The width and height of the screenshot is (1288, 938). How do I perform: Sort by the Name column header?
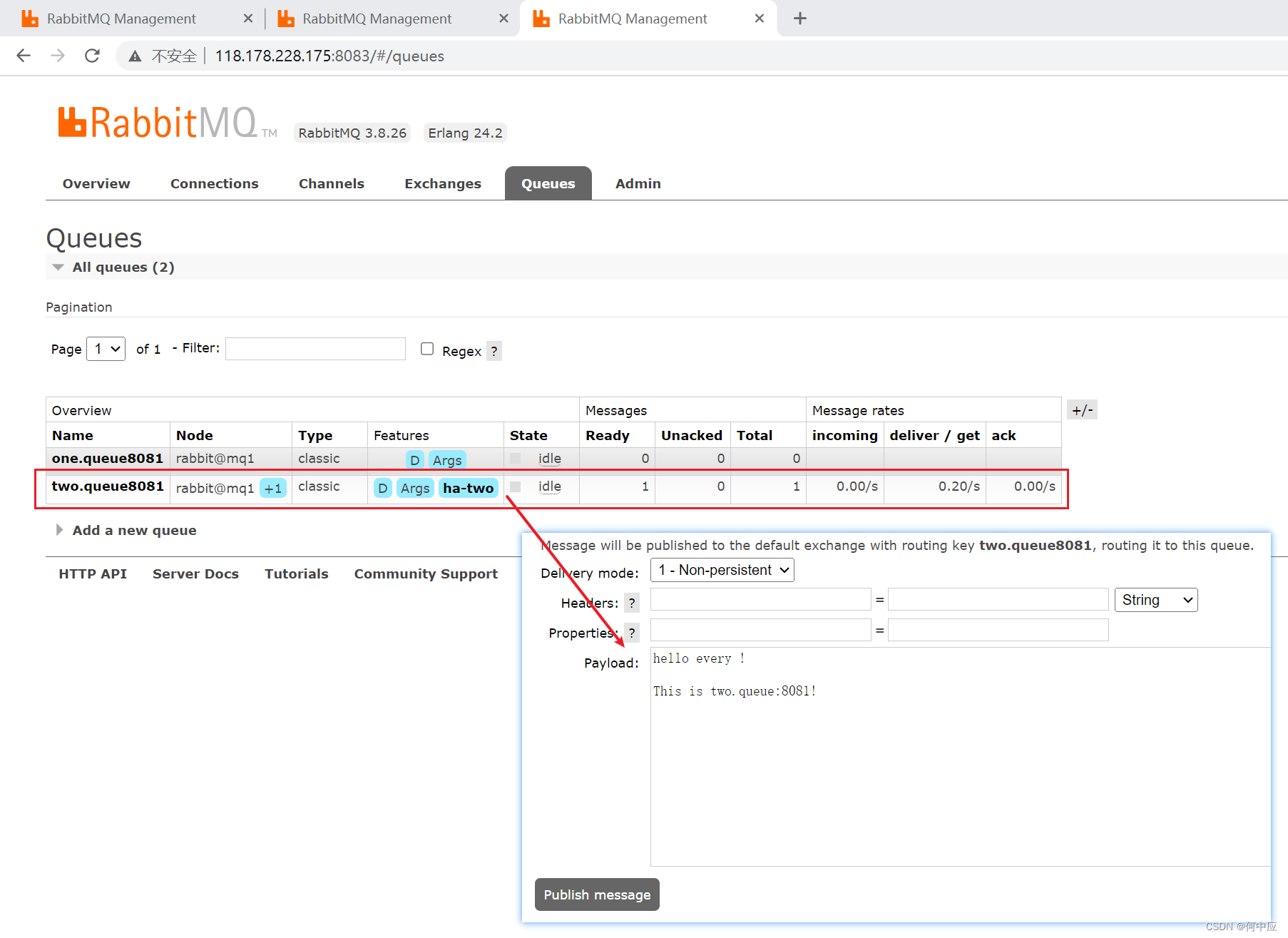(73, 435)
